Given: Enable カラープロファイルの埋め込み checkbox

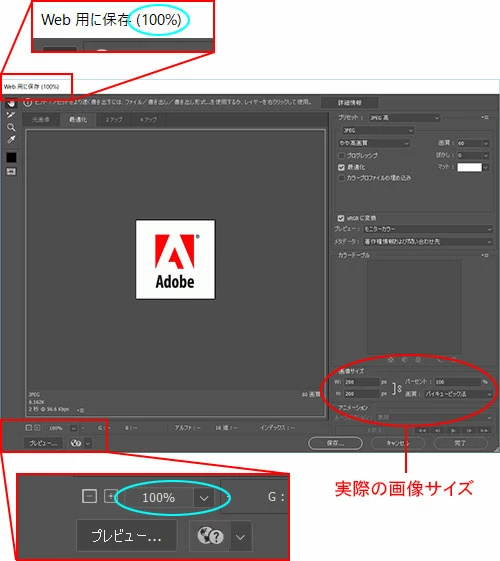Looking at the screenshot, I should (x=341, y=178).
